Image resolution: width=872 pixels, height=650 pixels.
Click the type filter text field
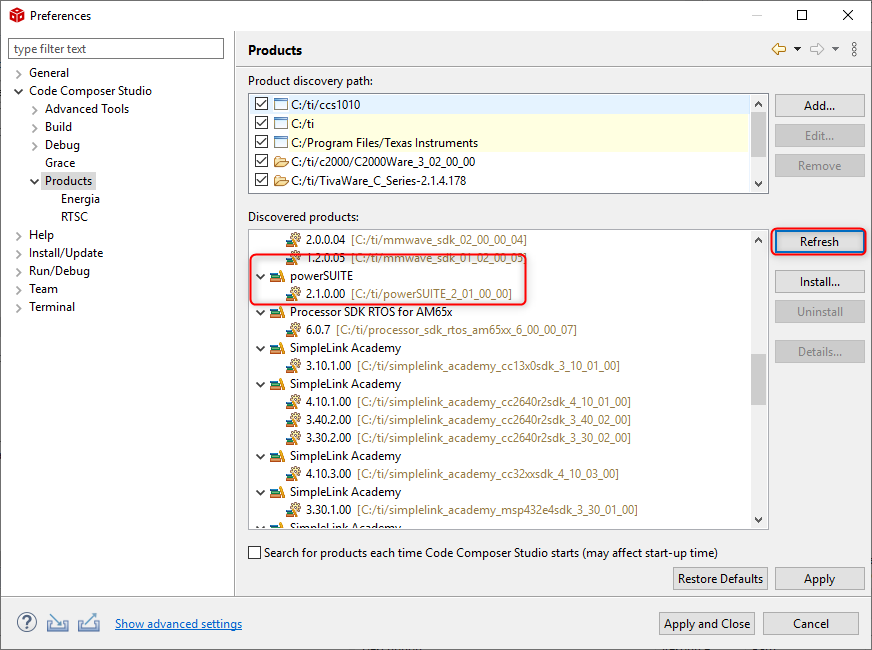[x=116, y=49]
